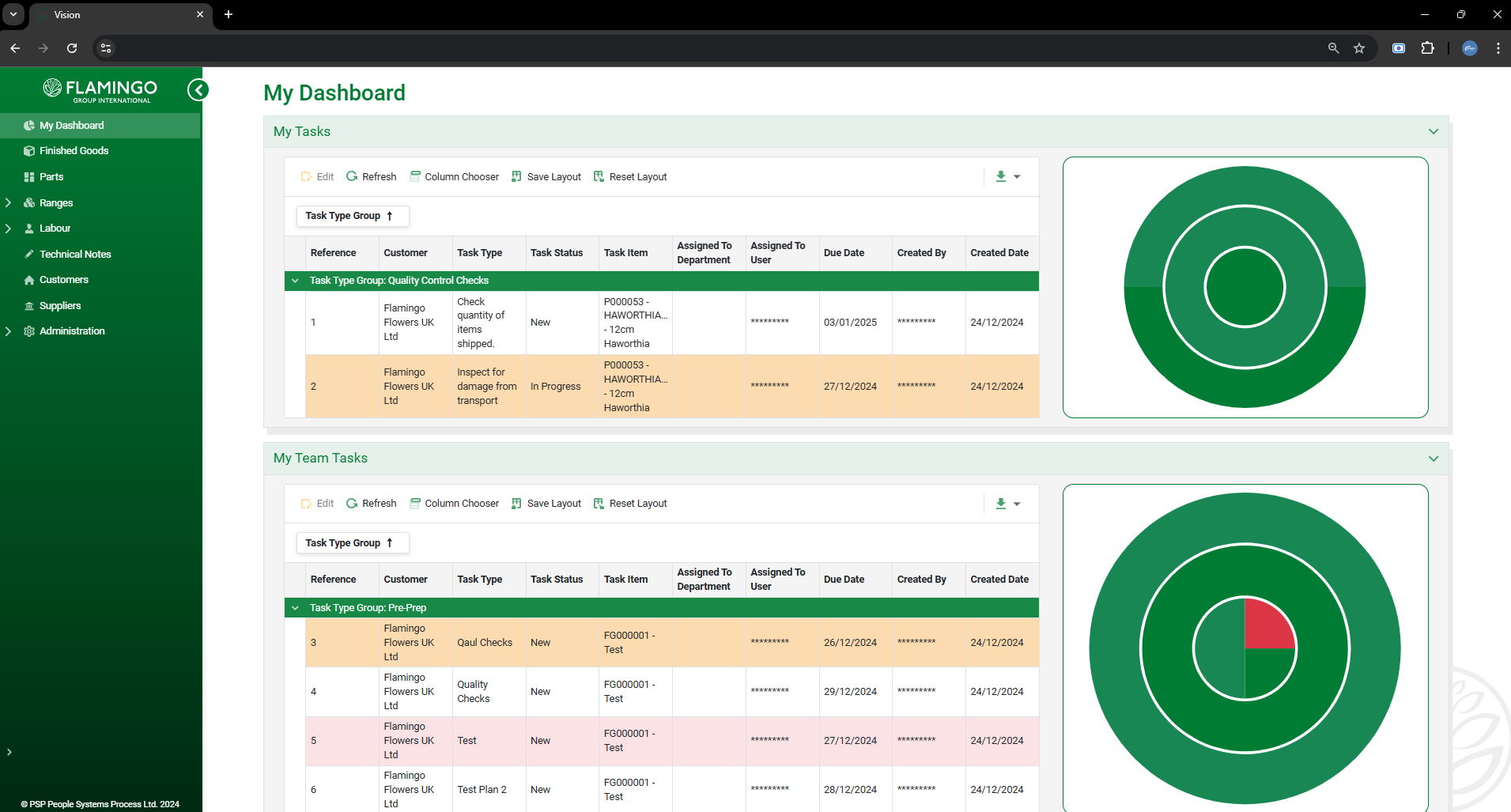Collapse the Pre-Prep task group
The height and width of the screenshot is (812, 1511).
point(295,608)
